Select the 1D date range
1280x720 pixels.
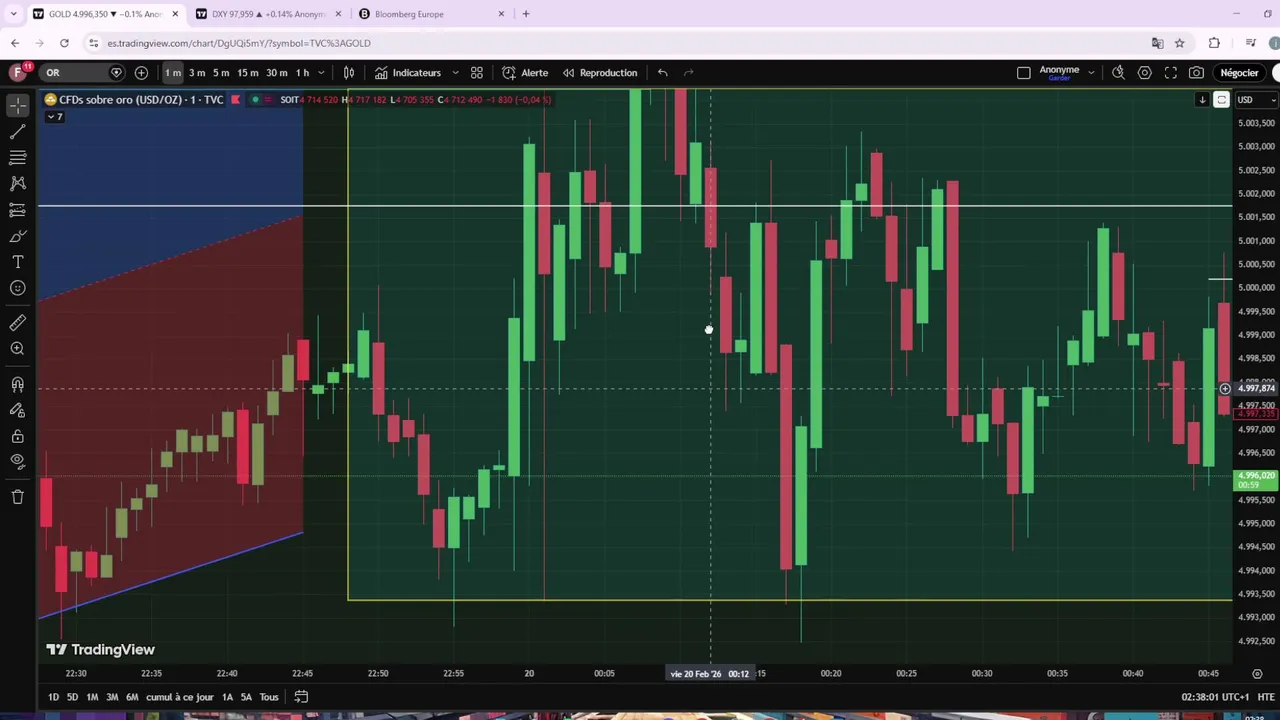[x=53, y=697]
